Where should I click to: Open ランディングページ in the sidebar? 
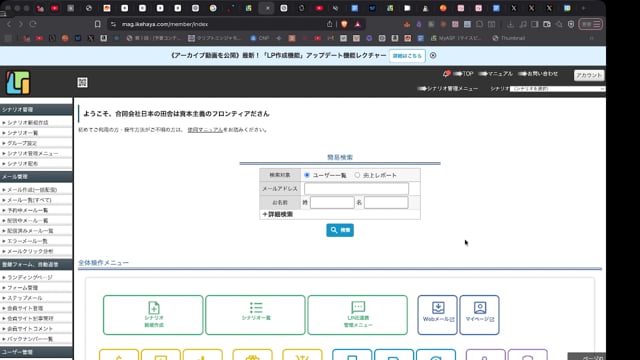click(x=30, y=278)
